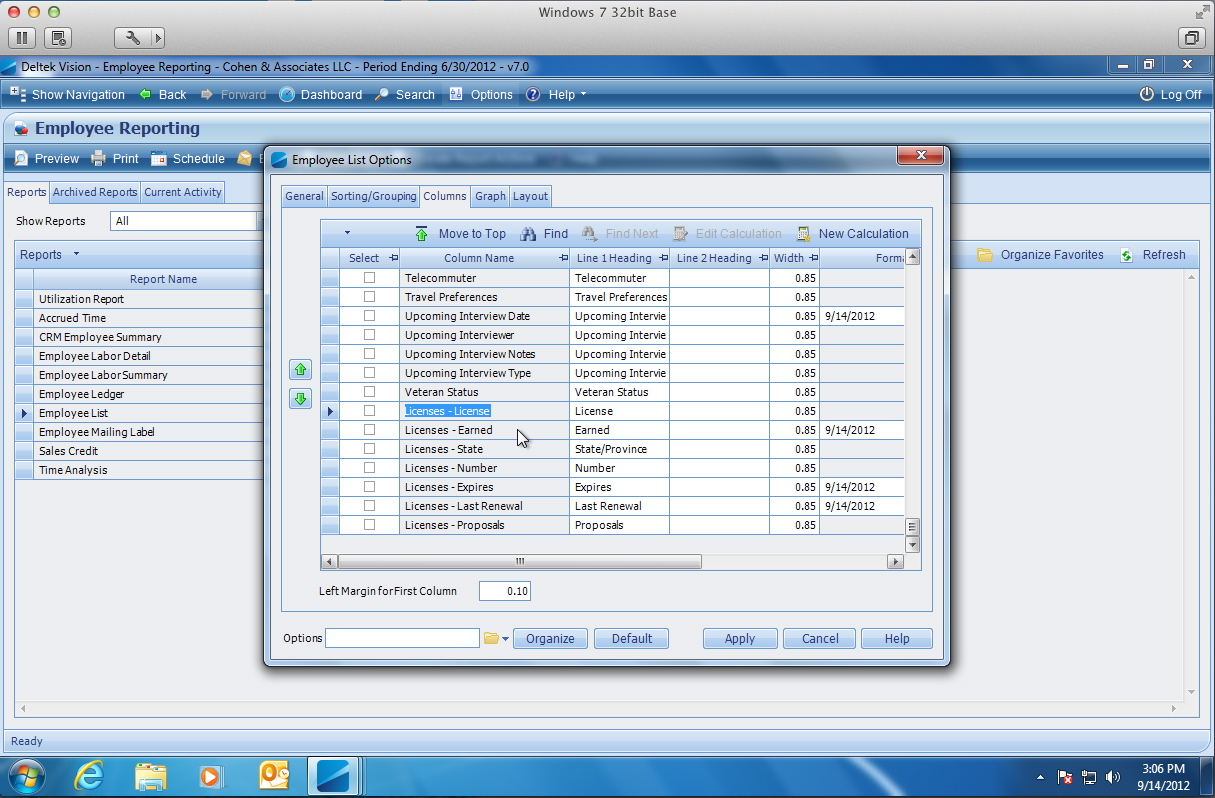Click the horizontal scrollbar in columns grid
Image resolution: width=1215 pixels, height=798 pixels.
tap(518, 562)
